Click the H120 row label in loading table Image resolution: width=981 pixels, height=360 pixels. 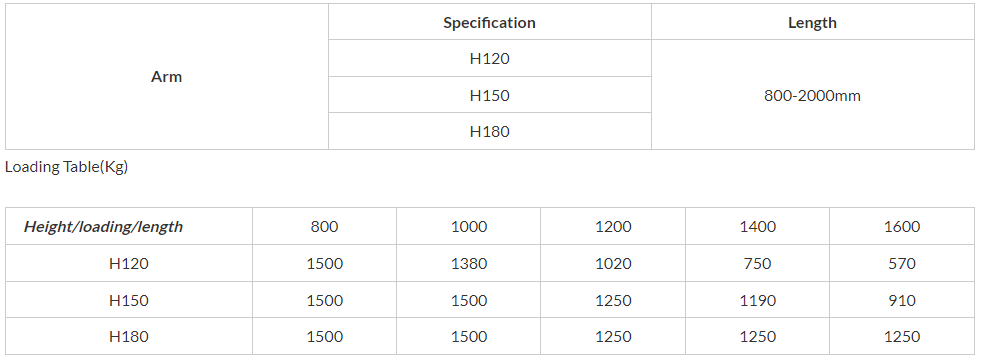pos(129,264)
